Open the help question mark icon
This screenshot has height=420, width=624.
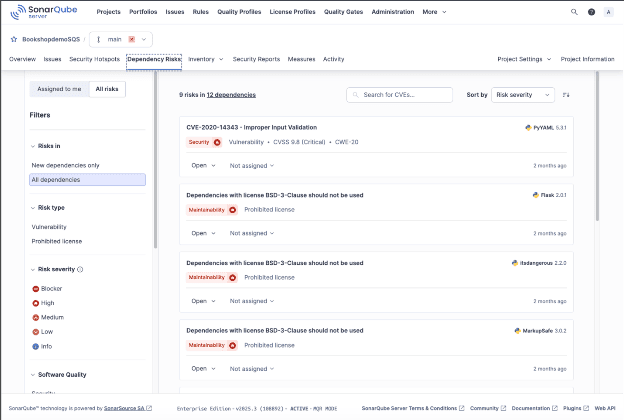[x=591, y=12]
